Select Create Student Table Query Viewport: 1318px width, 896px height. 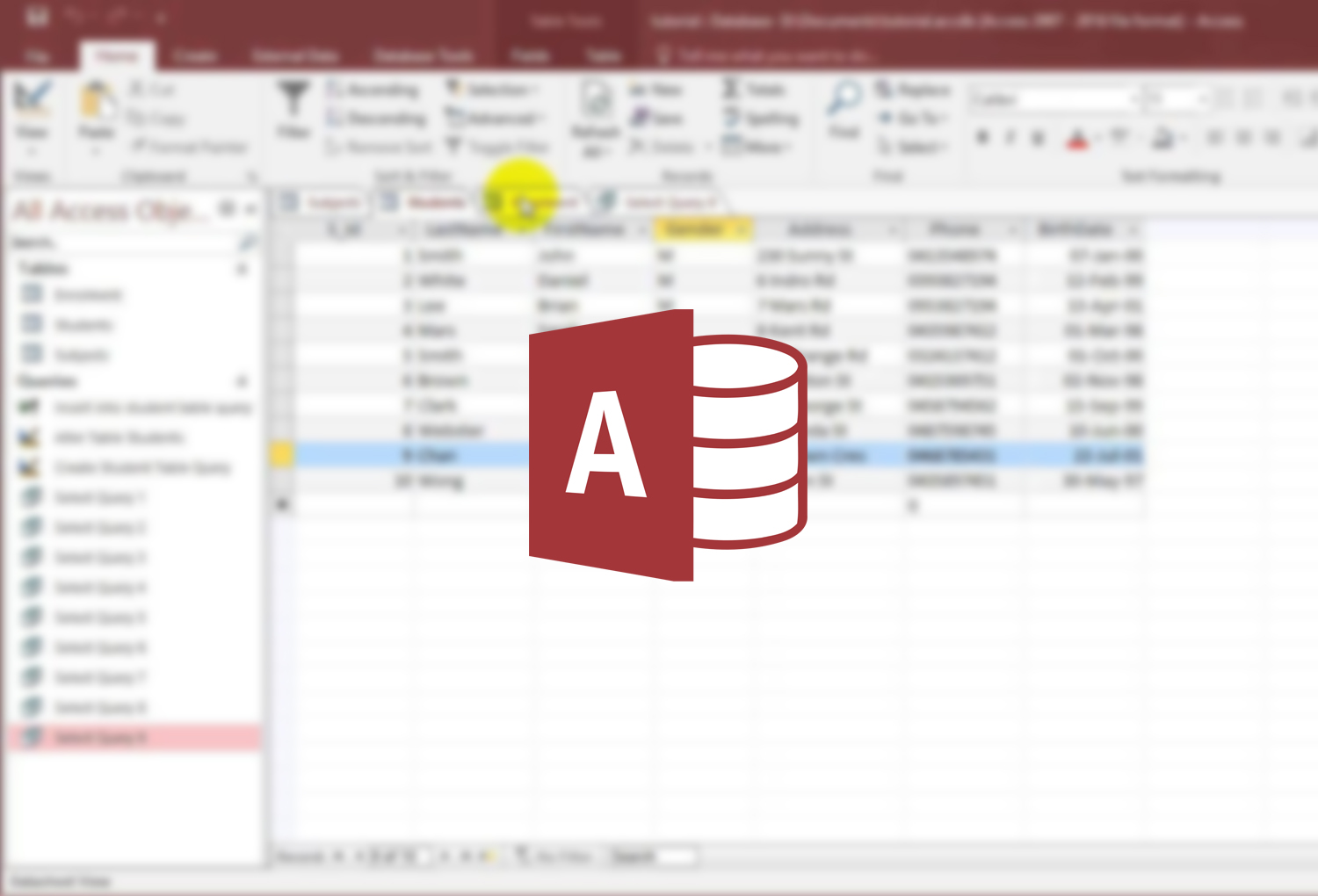click(x=125, y=467)
